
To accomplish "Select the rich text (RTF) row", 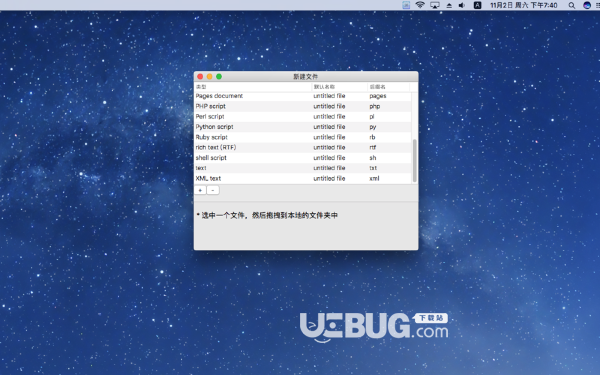I will click(x=303, y=148).
